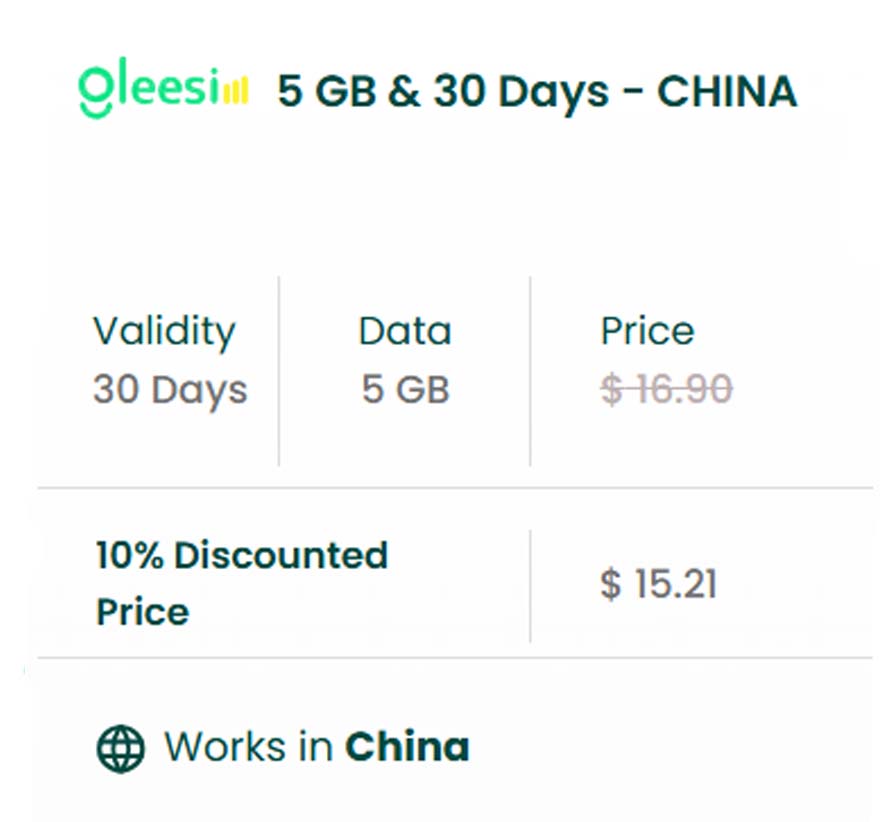Screen dimensions: 892x822
Task: Click the vertical divider between Validity and Data
Action: (x=279, y=370)
